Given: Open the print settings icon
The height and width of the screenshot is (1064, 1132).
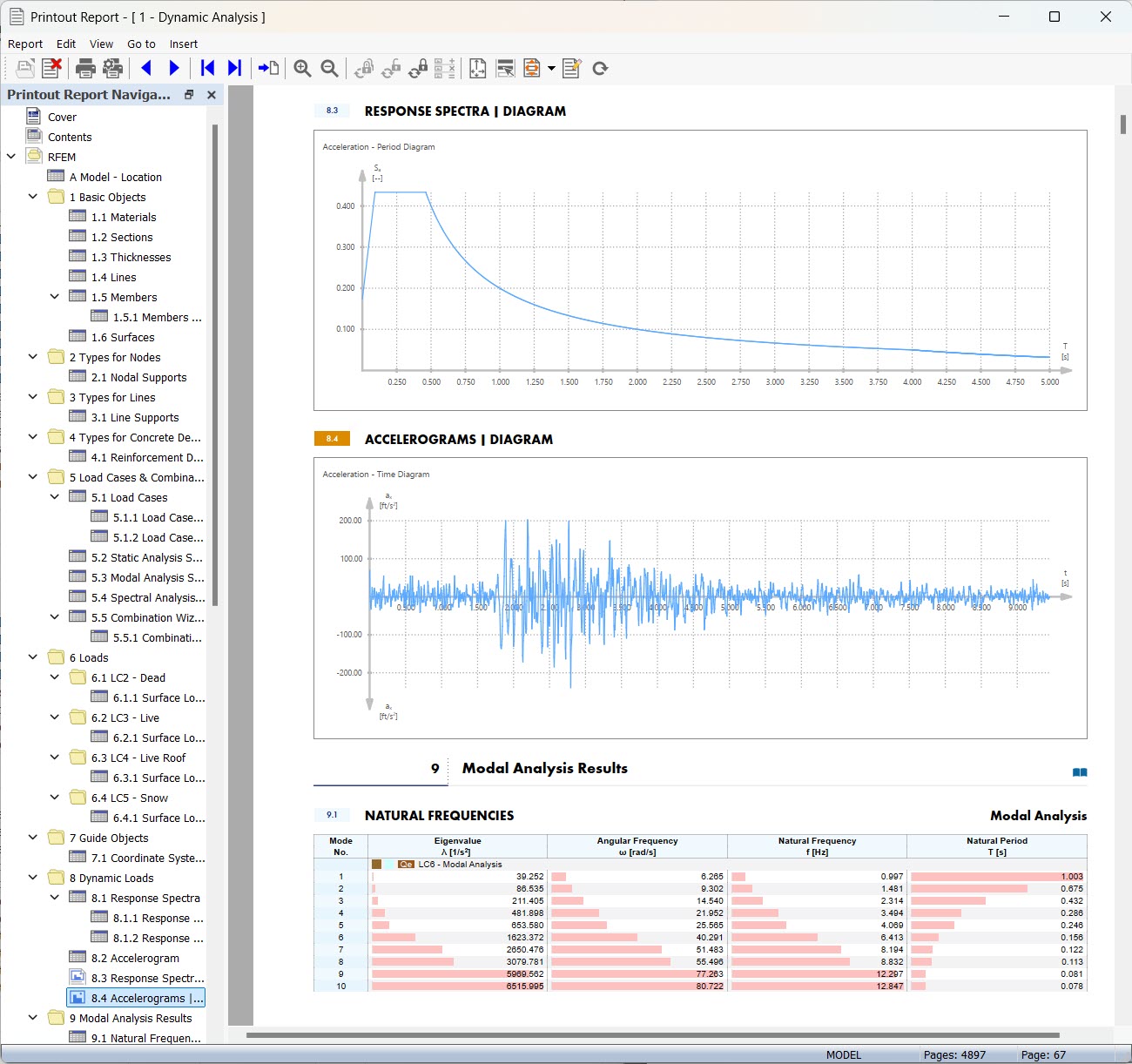Looking at the screenshot, I should pyautogui.click(x=112, y=68).
